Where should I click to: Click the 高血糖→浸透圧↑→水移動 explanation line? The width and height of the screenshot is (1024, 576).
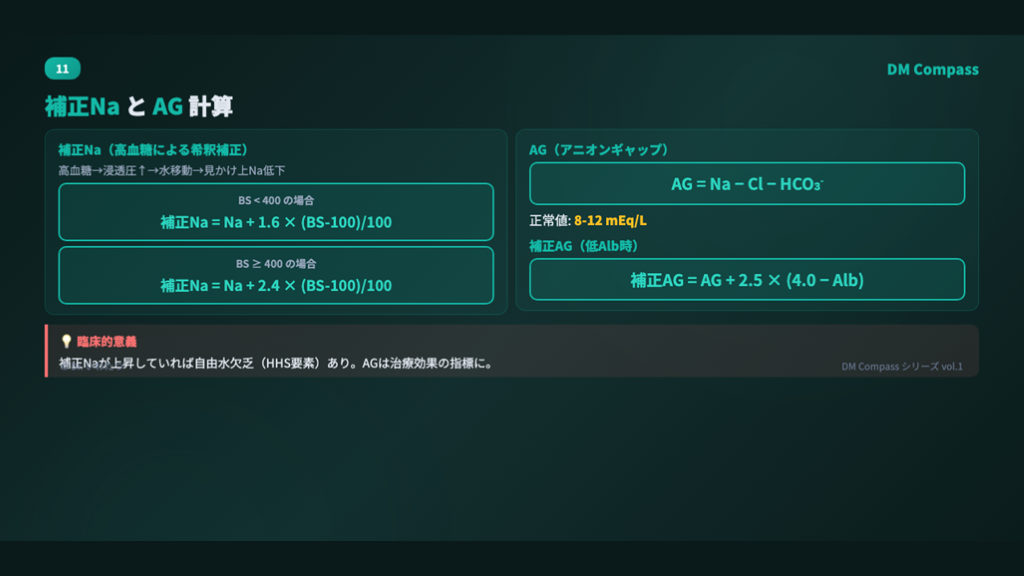pyautogui.click(x=172, y=171)
